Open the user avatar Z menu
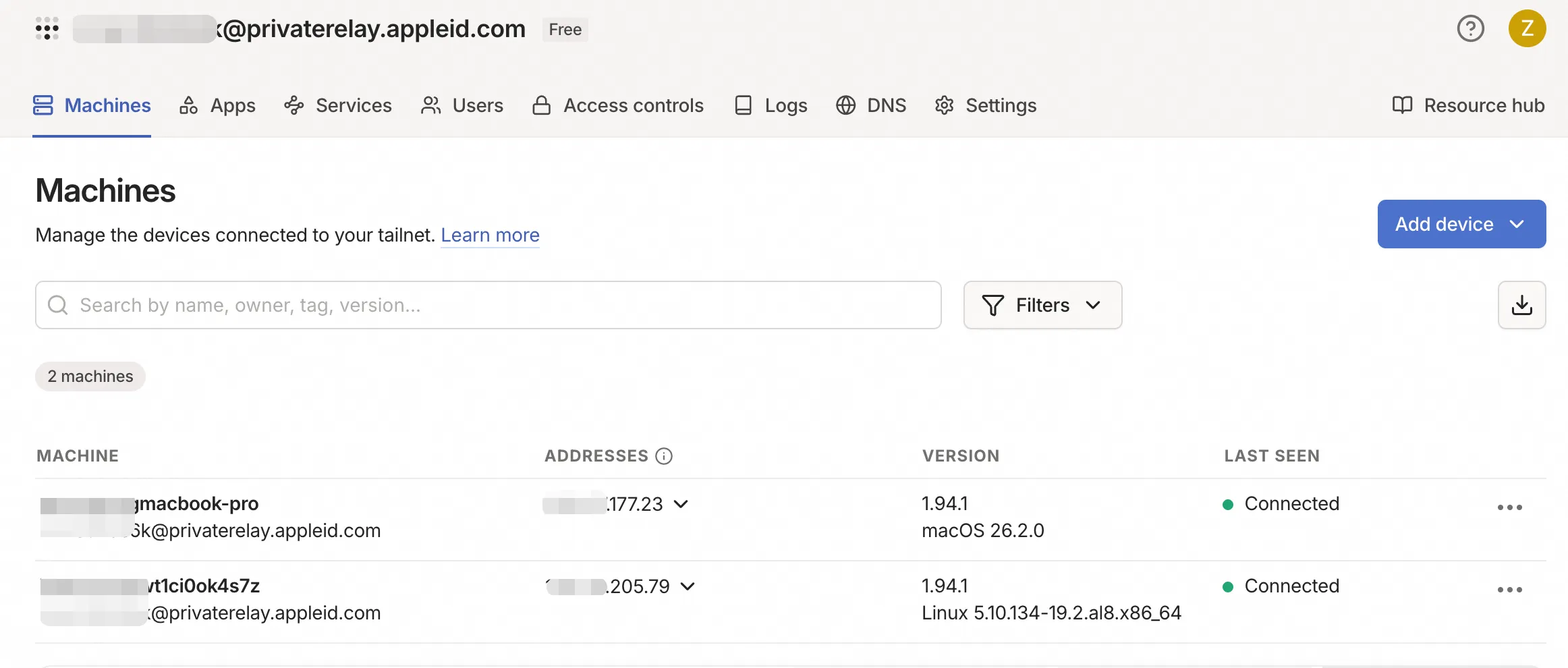The width and height of the screenshot is (1568, 668). click(x=1527, y=29)
